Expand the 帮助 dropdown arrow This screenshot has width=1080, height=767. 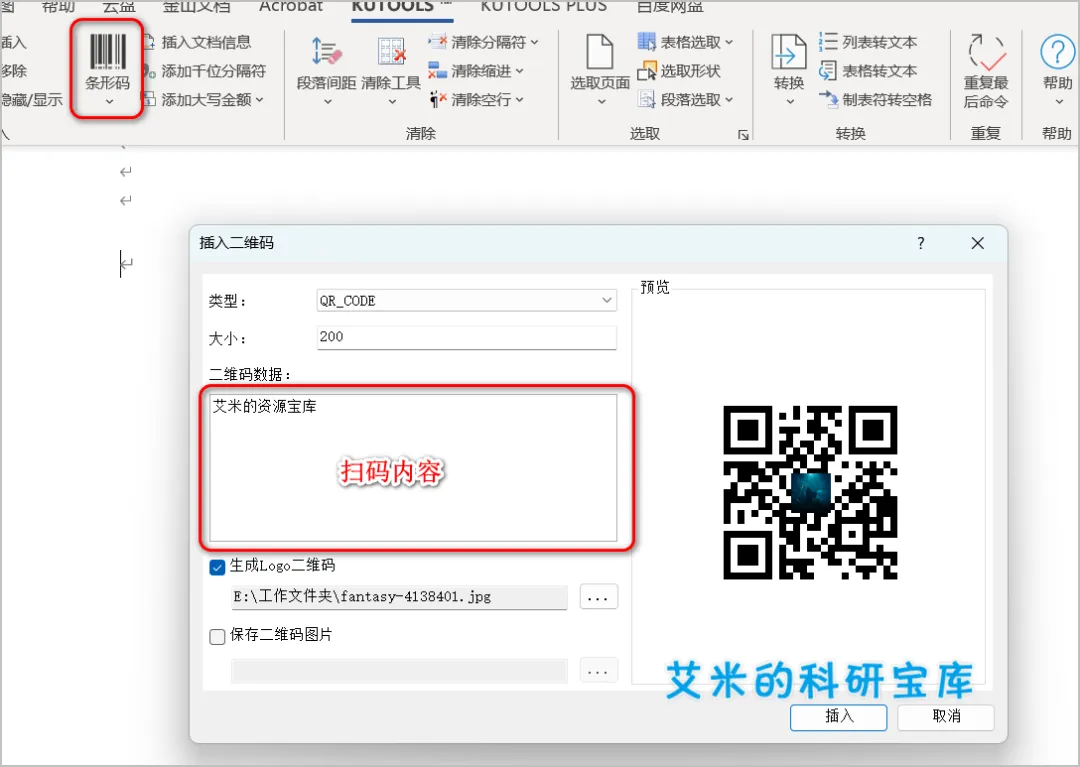point(1059,102)
